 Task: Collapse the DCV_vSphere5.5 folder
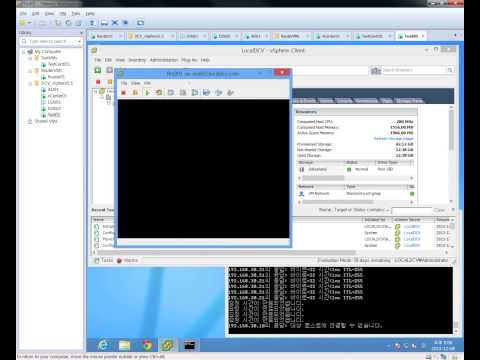(x=30, y=83)
